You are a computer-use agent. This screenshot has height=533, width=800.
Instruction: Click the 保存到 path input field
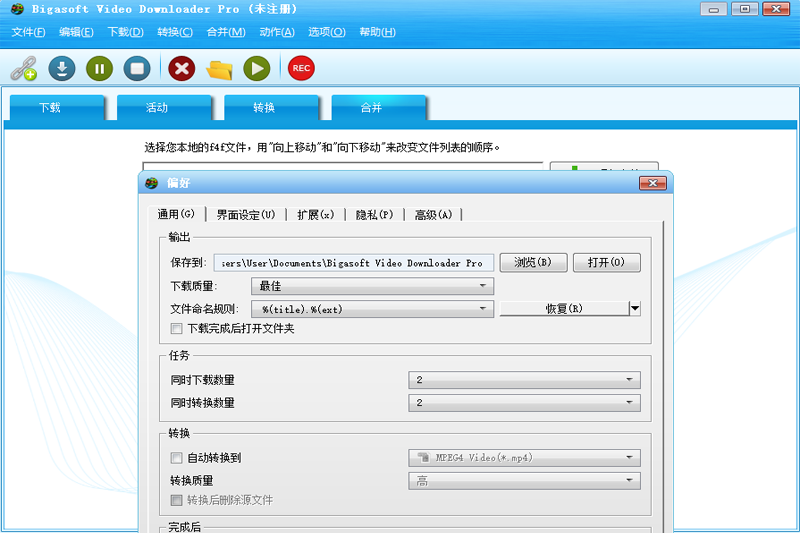pyautogui.click(x=354, y=263)
